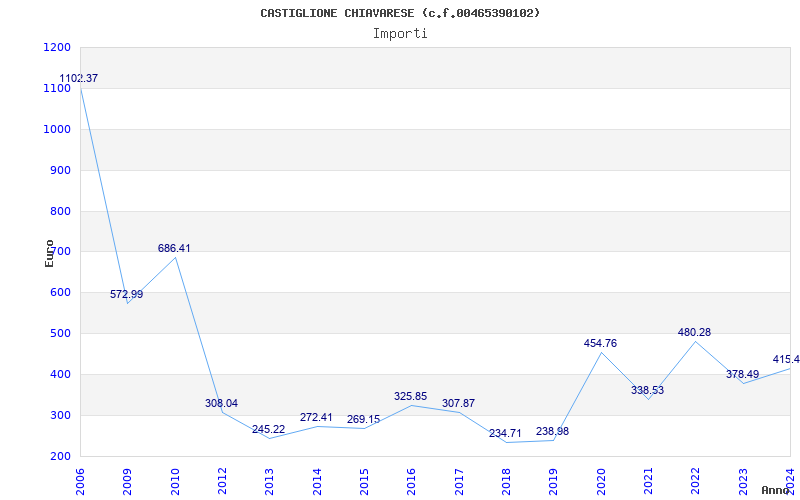Screen dimensions: 800x500
Task: Select the 500 Euro axis tick label
Action: point(61,334)
